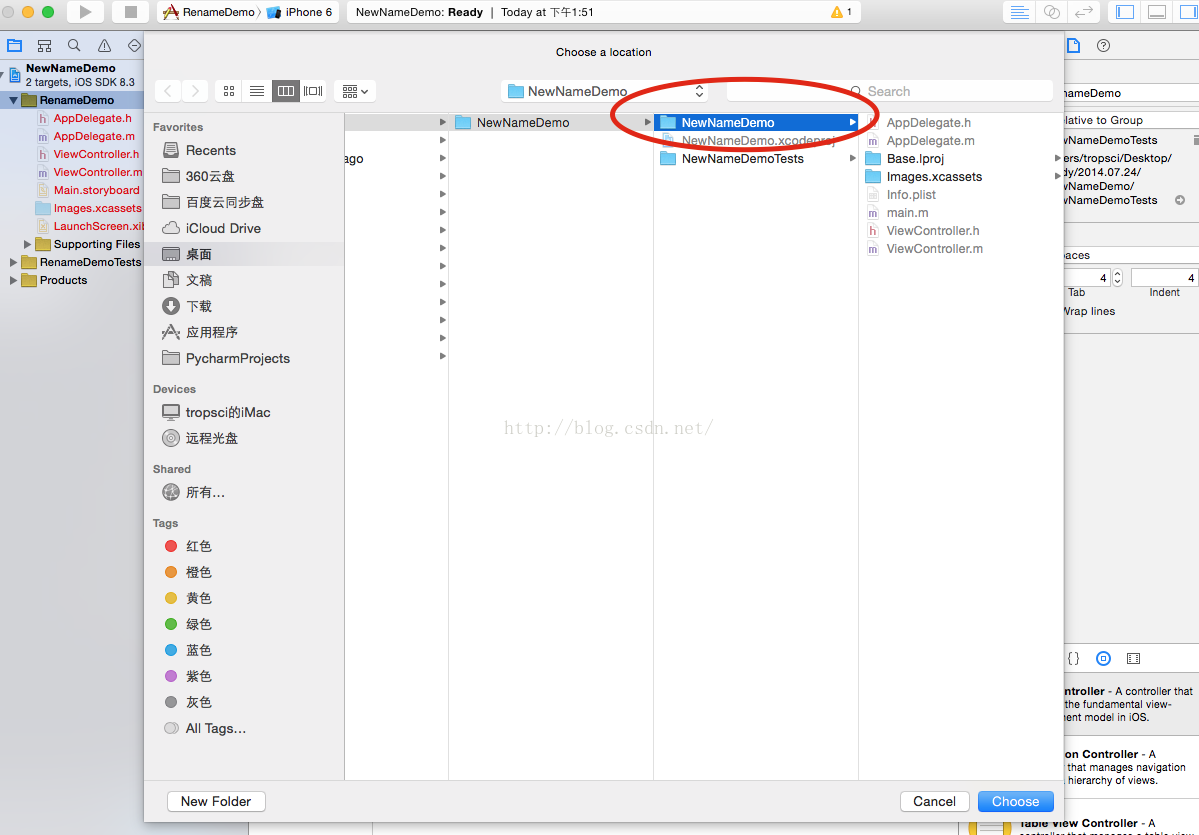Select 所有… under Shared

[245, 492]
